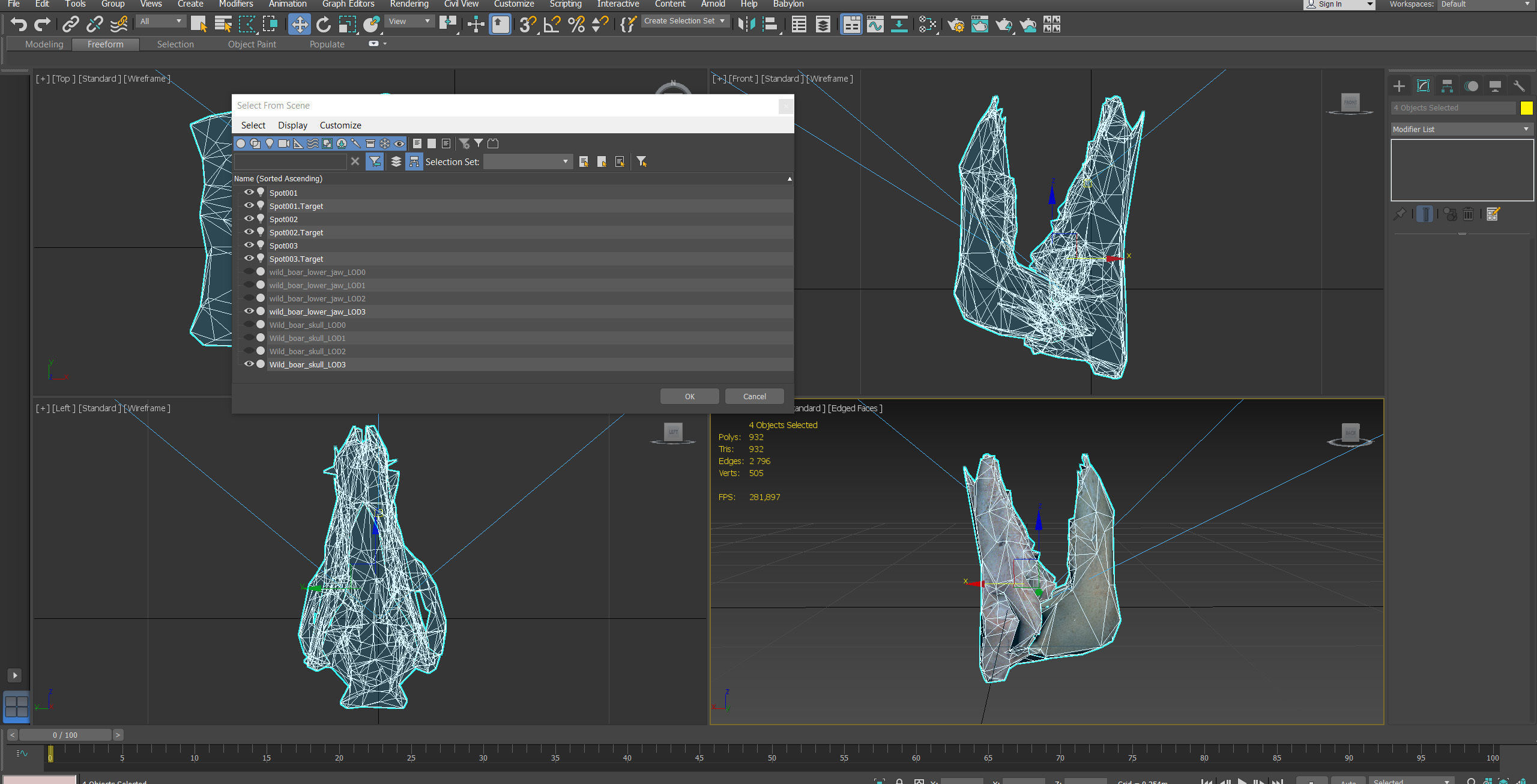Click the Select and Rotate tool
Viewport: 1537px width, 784px height.
click(x=323, y=24)
